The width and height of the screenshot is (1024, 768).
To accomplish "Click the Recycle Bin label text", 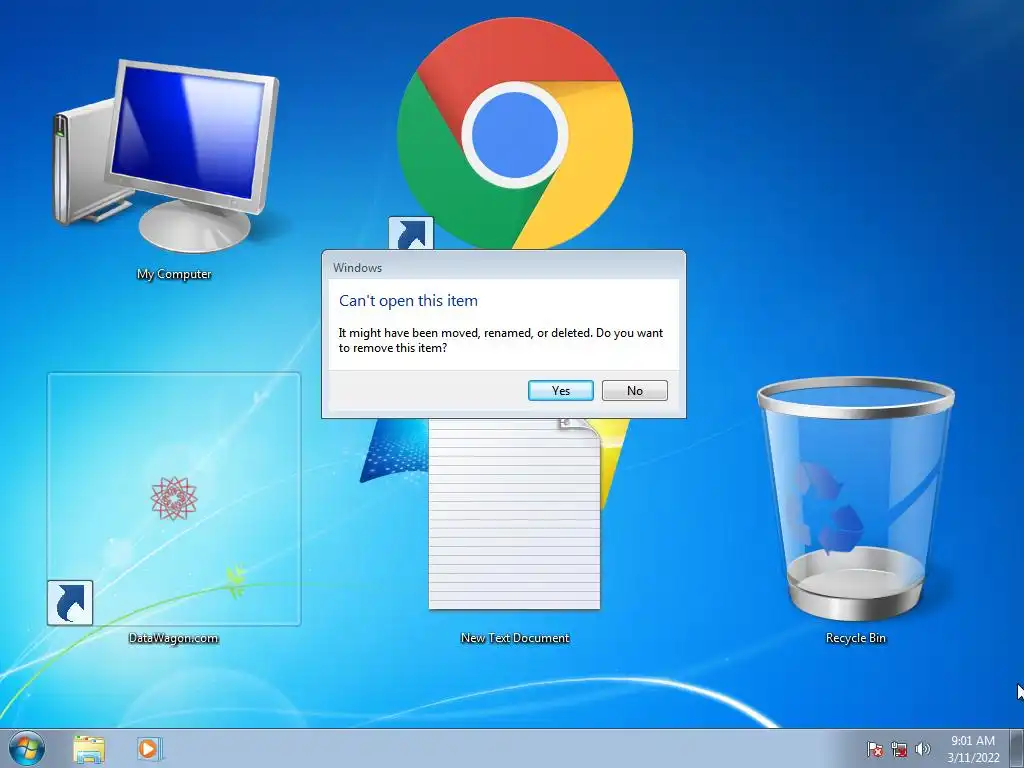I will (x=856, y=638).
